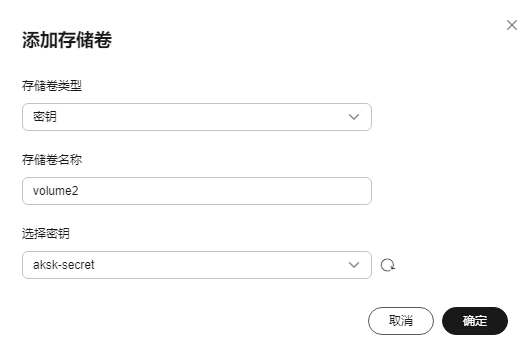Click empty middle of 选择密钥 combo box
The height and width of the screenshot is (362, 532).
tap(221, 265)
